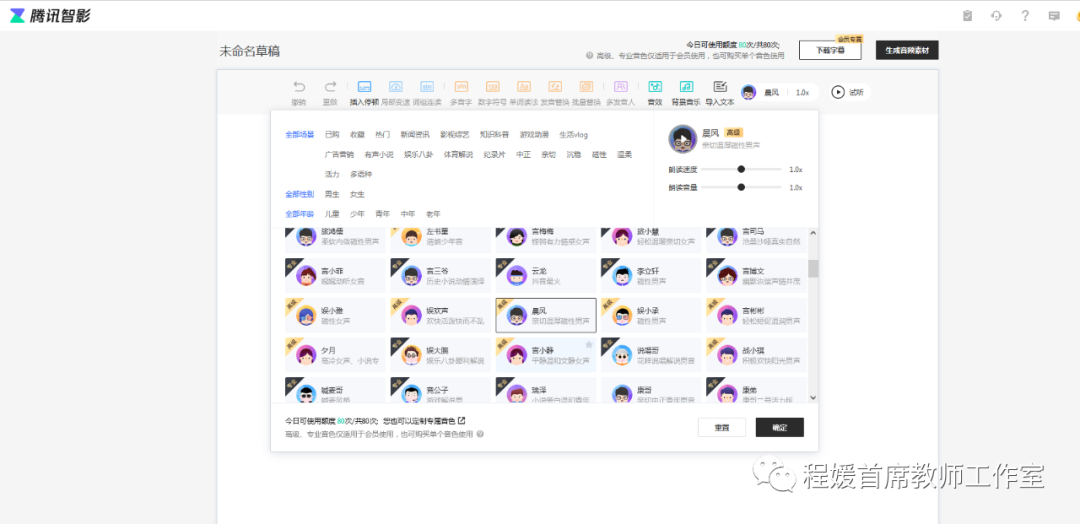Click the 腾讯智影 logo
The height and width of the screenshot is (524, 1080).
coord(50,16)
